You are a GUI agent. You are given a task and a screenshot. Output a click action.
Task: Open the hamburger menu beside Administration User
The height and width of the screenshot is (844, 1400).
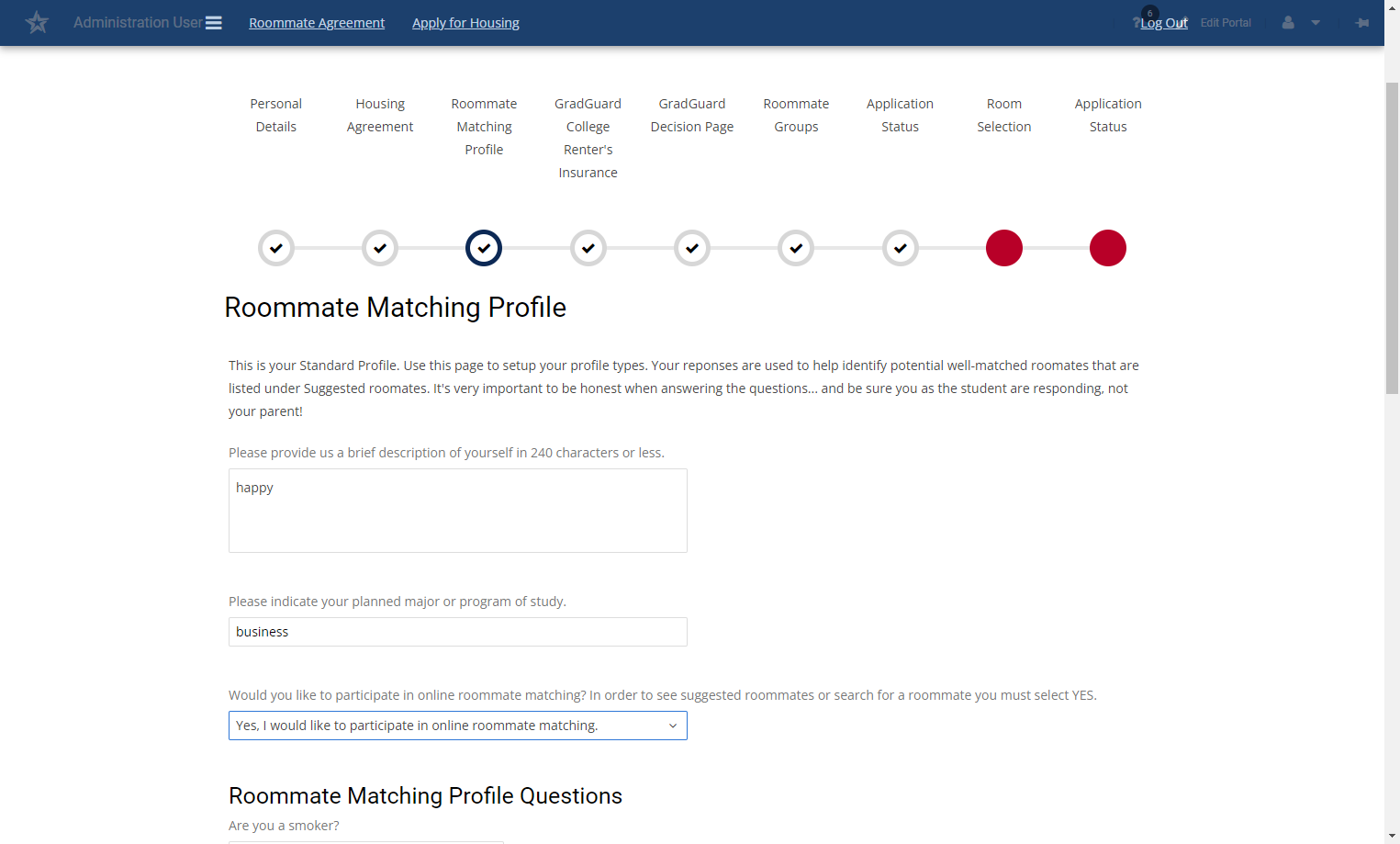pos(214,23)
